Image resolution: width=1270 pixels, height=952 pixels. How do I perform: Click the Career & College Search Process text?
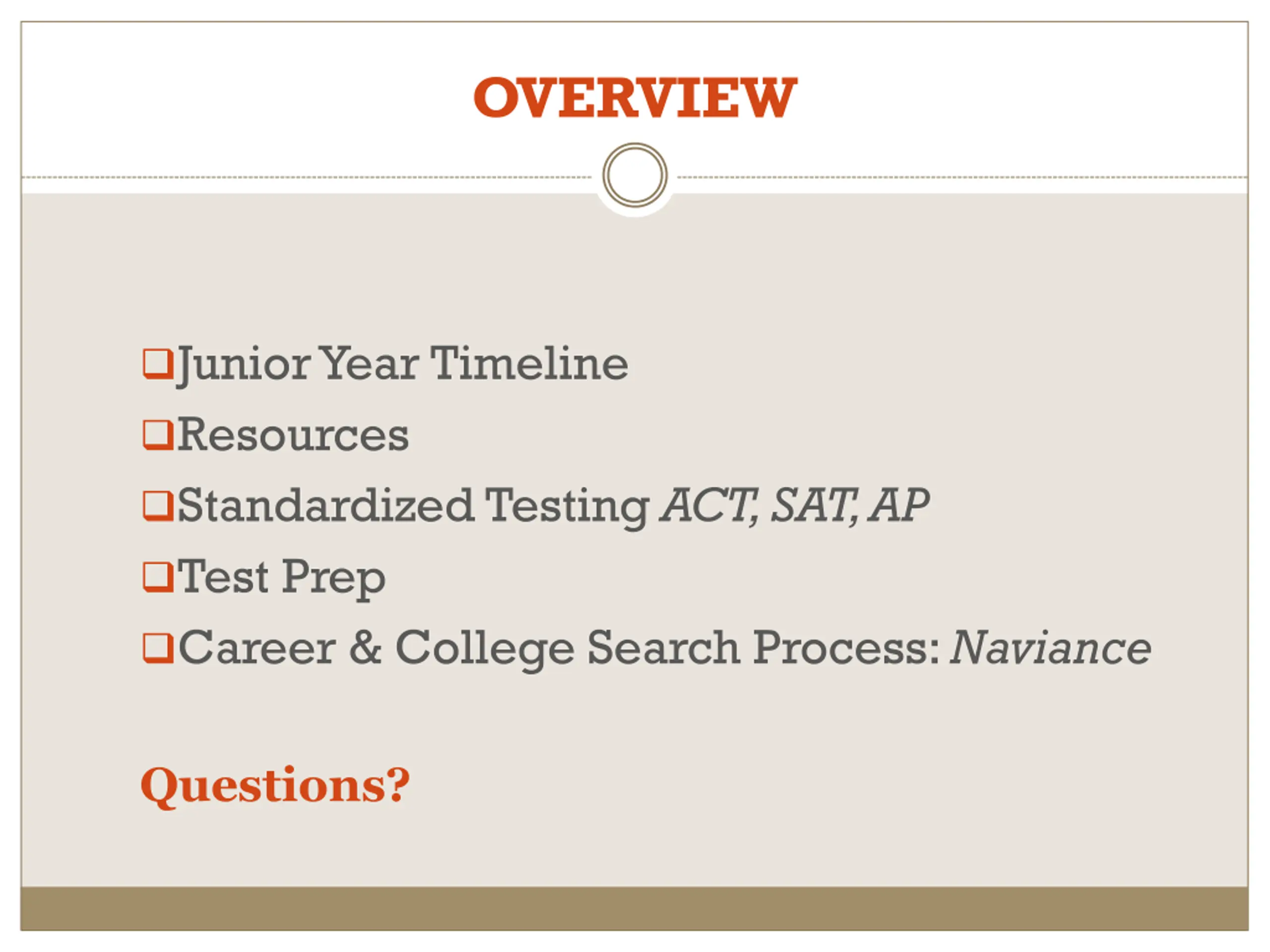[560, 650]
